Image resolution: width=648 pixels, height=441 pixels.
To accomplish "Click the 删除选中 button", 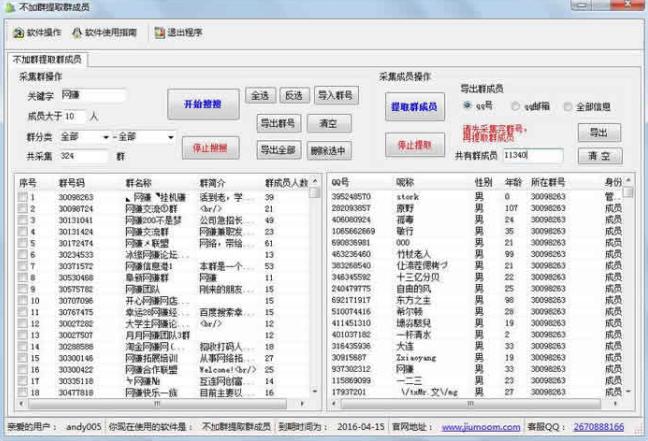I will tap(329, 150).
